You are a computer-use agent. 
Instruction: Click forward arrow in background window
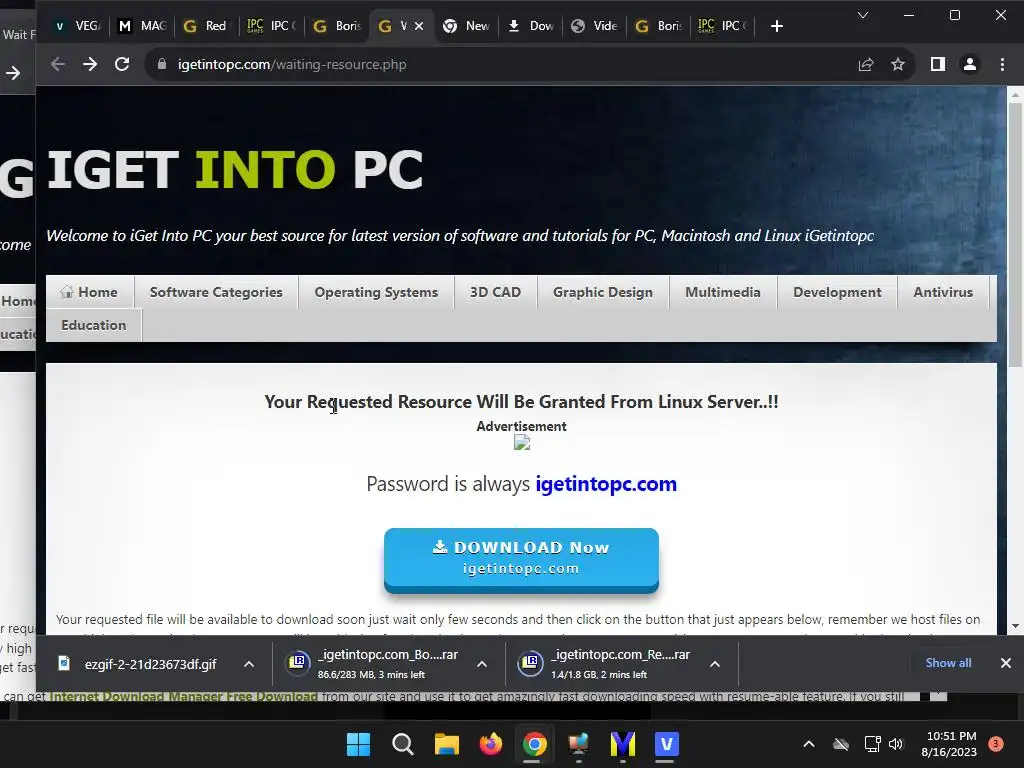click(x=13, y=73)
